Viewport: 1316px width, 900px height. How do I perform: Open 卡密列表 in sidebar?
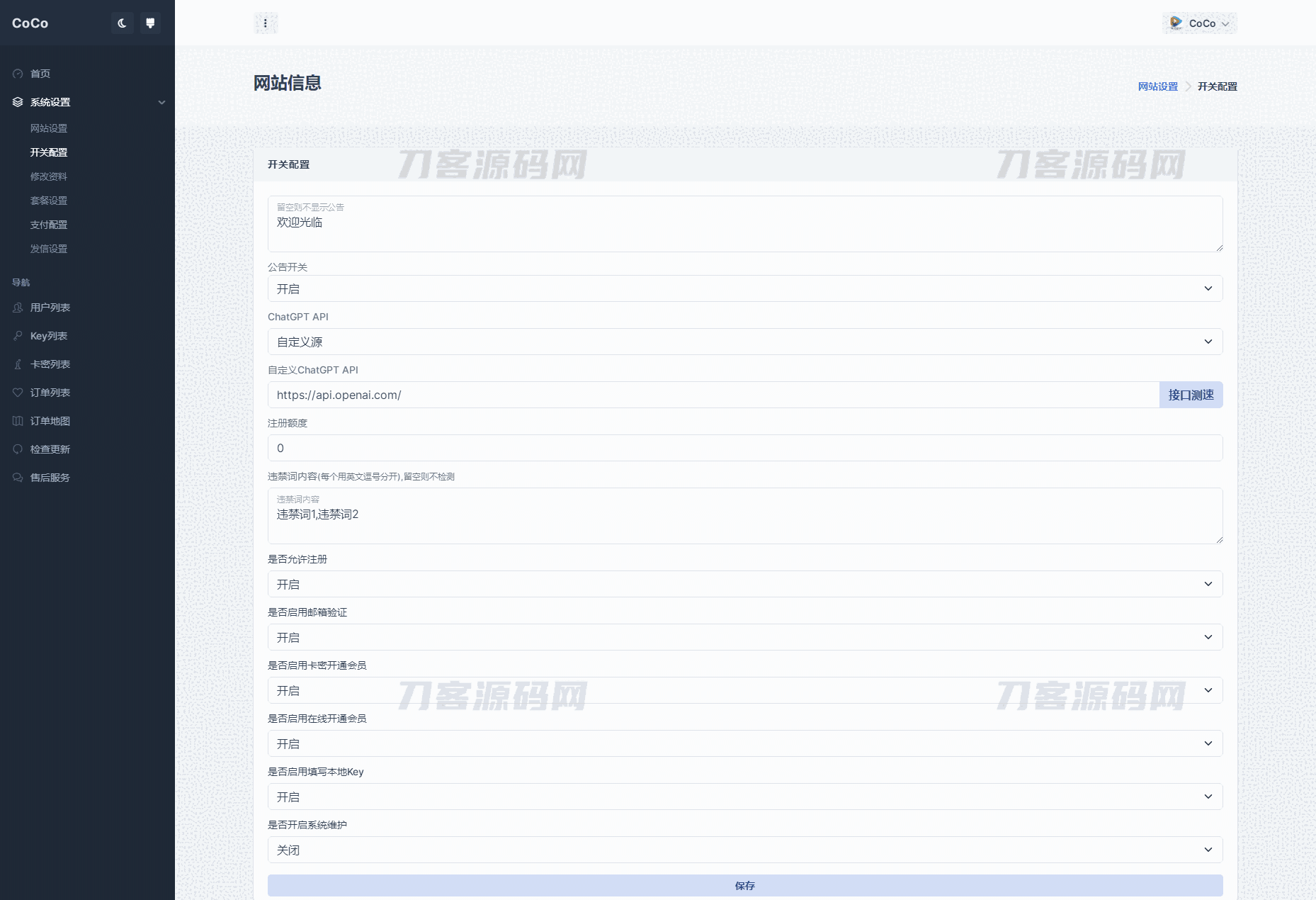point(50,364)
